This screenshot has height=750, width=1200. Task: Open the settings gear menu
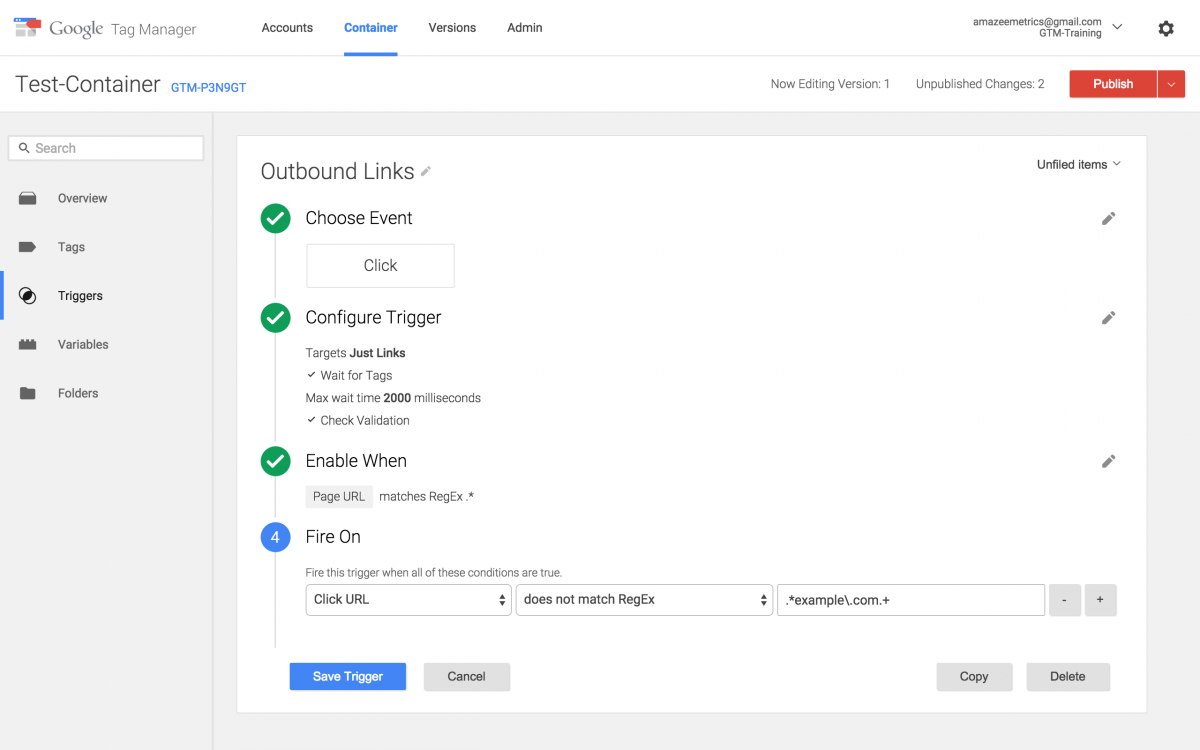(1166, 28)
